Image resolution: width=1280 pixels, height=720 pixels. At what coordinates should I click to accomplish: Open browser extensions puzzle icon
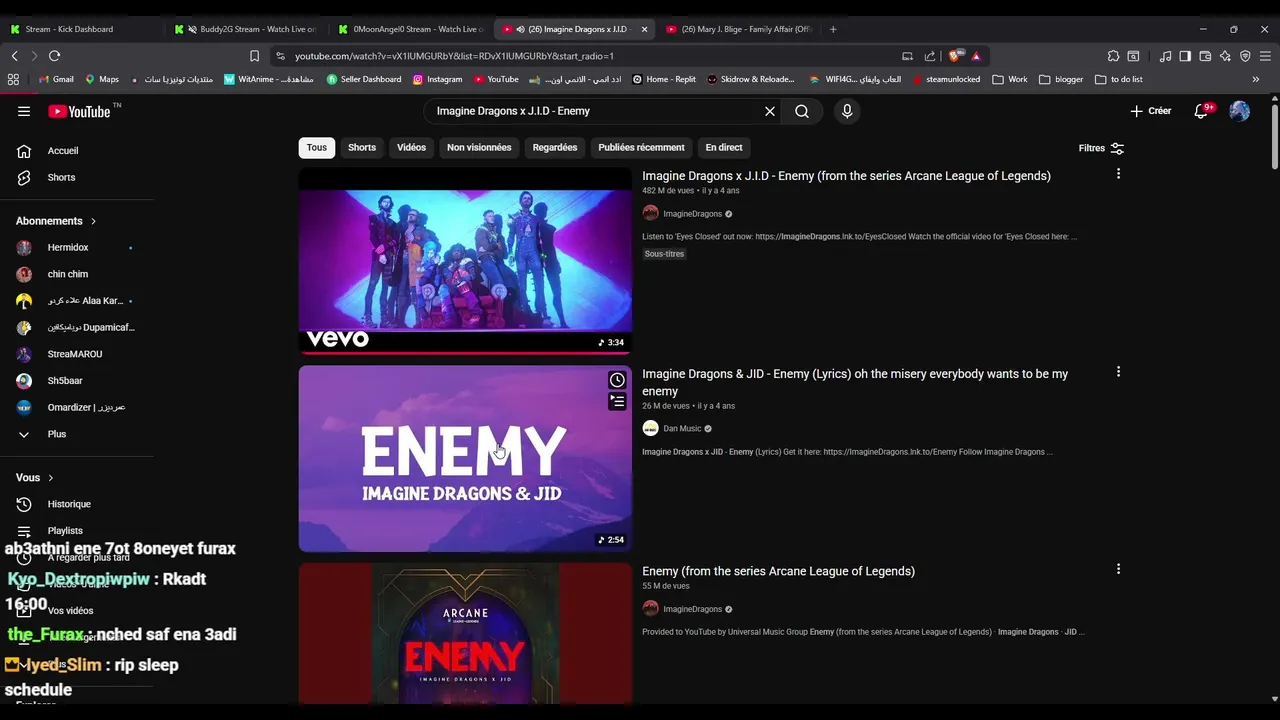[x=1113, y=56]
